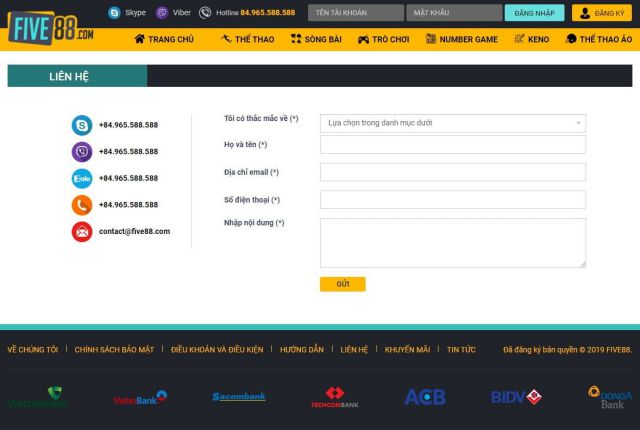Click the orange phone contact icon

point(82,205)
